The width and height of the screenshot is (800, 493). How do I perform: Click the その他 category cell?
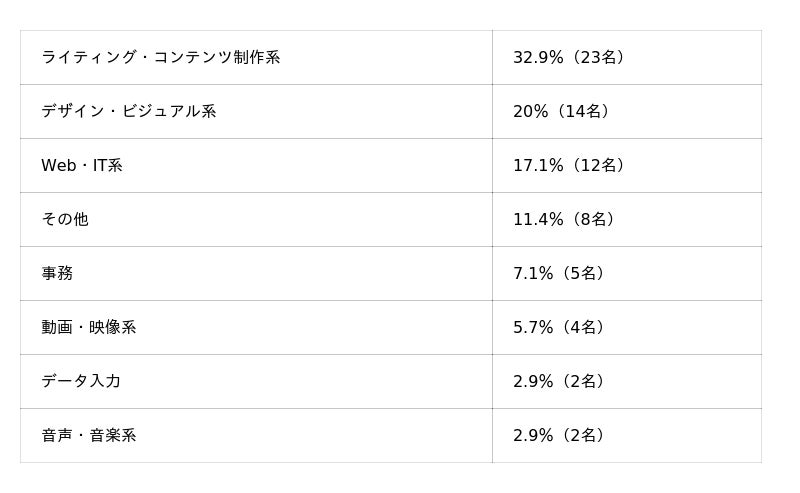[65, 220]
